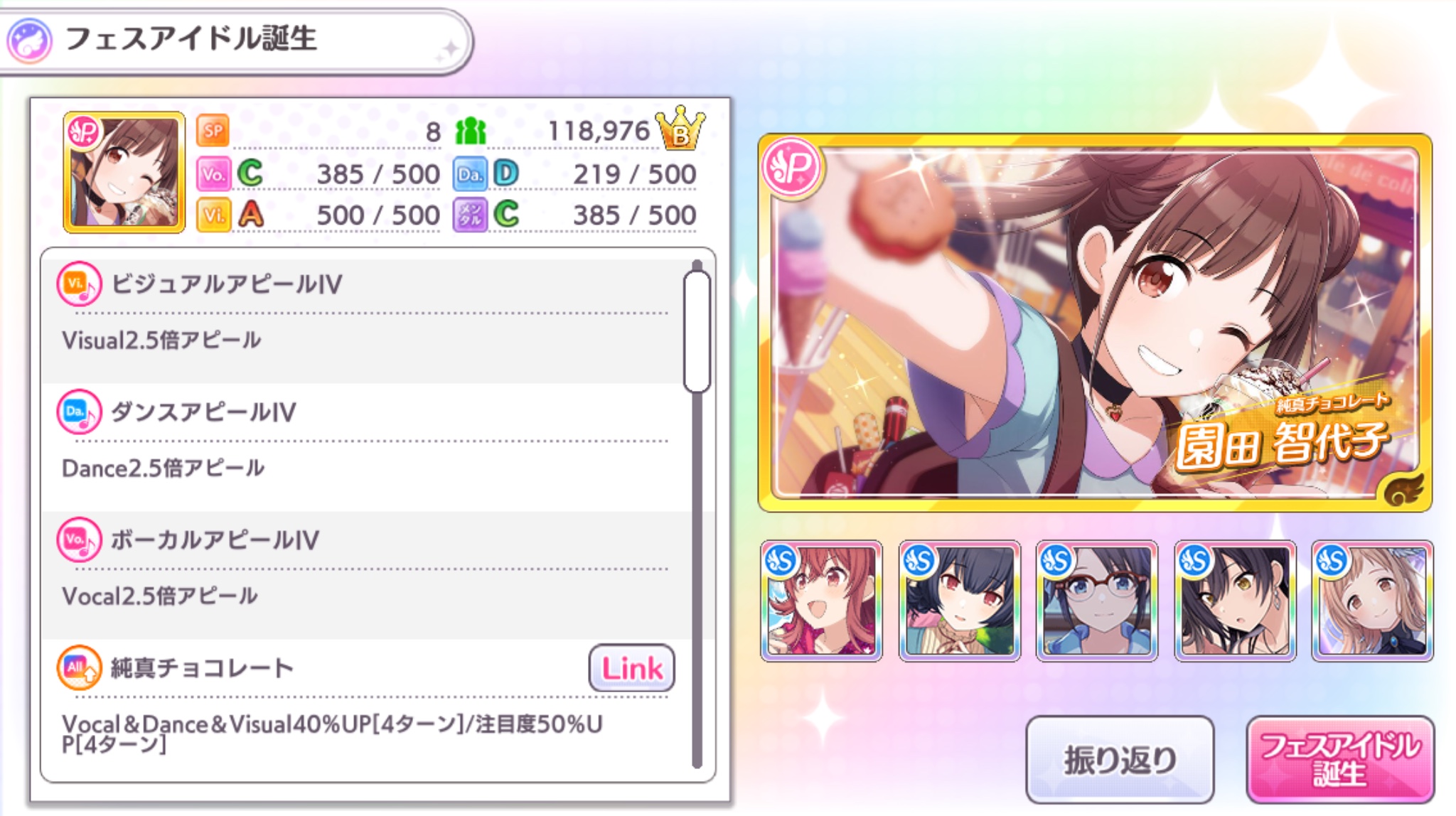Open the 園田智代子 produce card artwork

[x=1095, y=323]
